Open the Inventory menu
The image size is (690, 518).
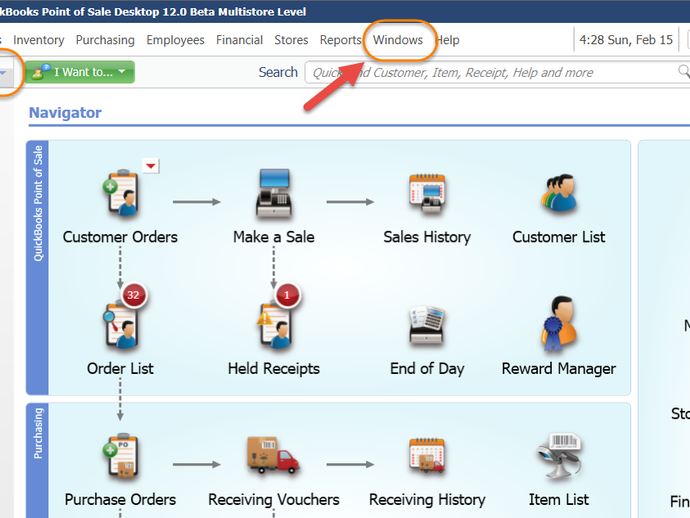(x=39, y=40)
